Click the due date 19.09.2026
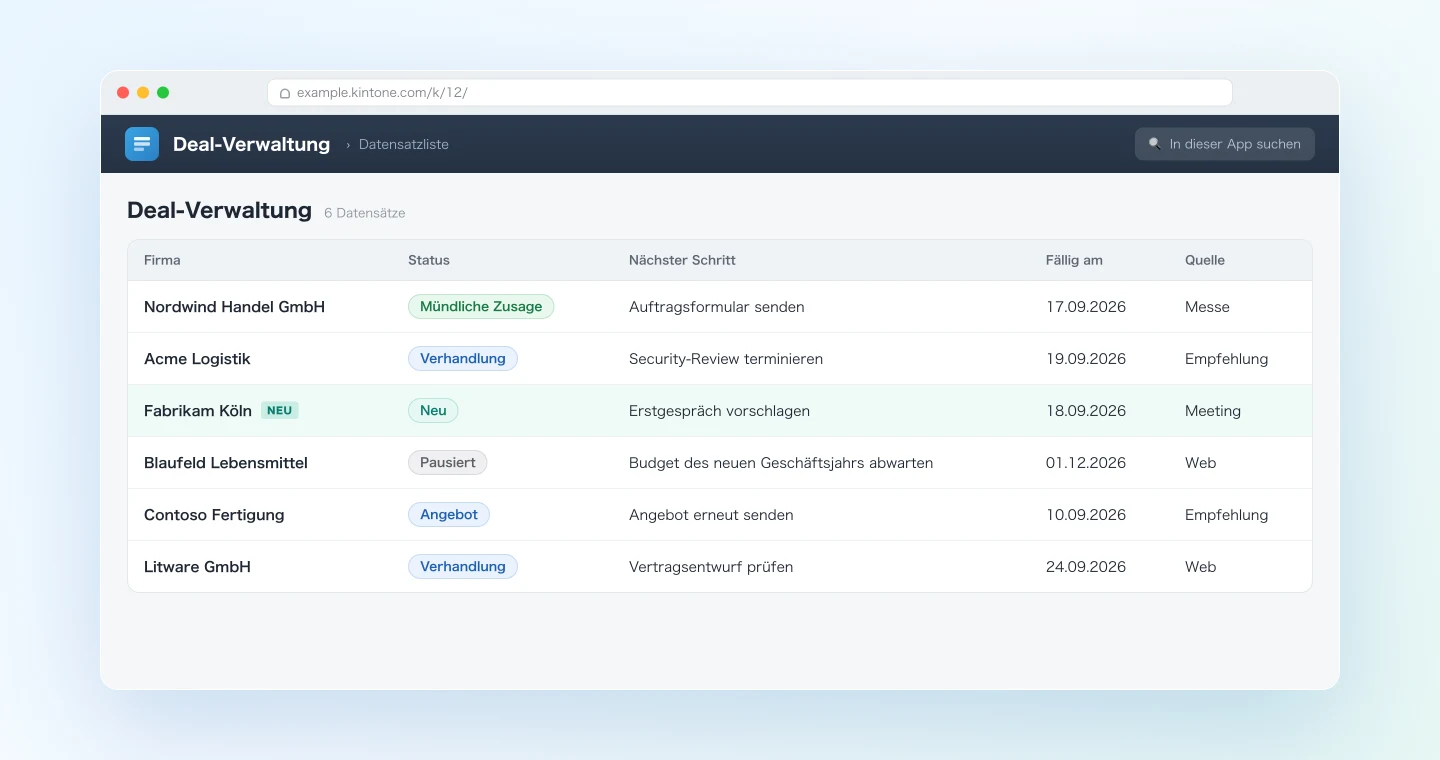Viewport: 1440px width, 760px height. click(1086, 359)
